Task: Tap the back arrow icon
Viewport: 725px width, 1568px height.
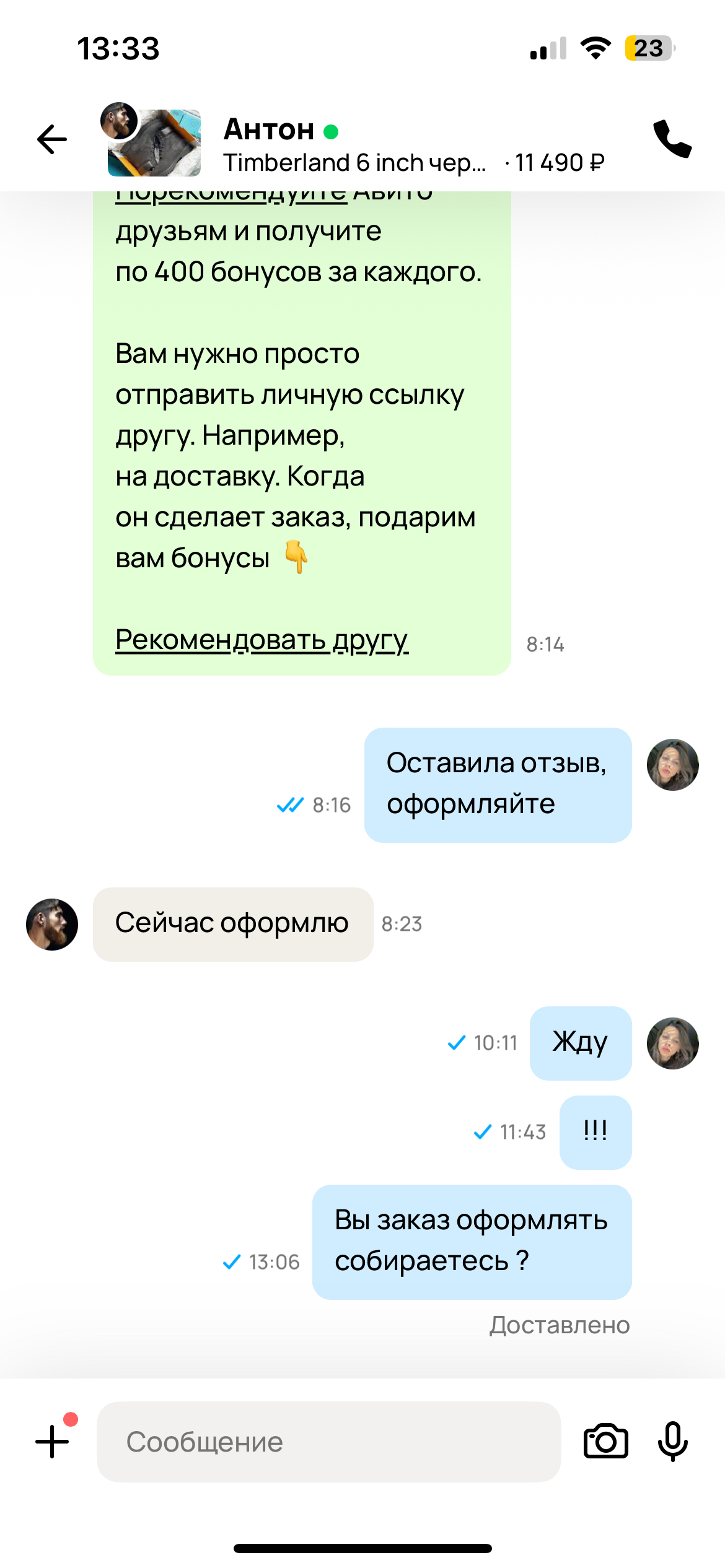Action: pos(52,139)
